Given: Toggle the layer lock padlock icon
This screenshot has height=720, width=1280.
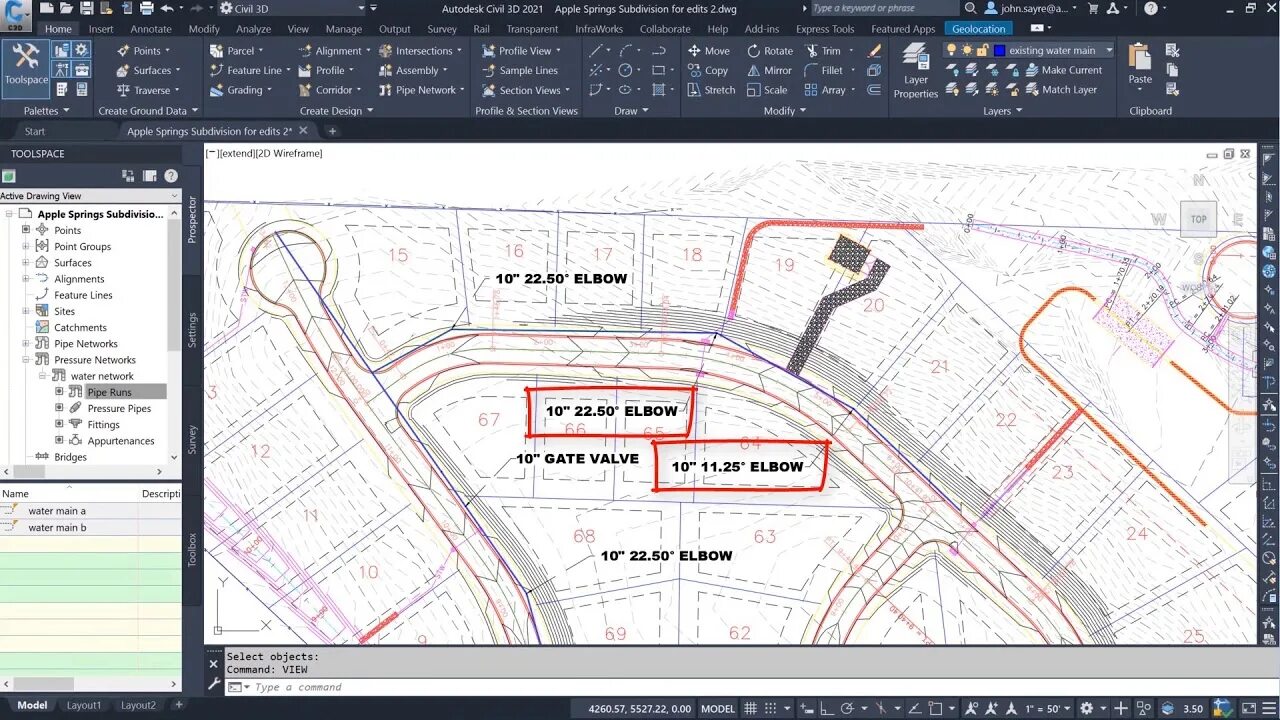Looking at the screenshot, I should point(981,50).
